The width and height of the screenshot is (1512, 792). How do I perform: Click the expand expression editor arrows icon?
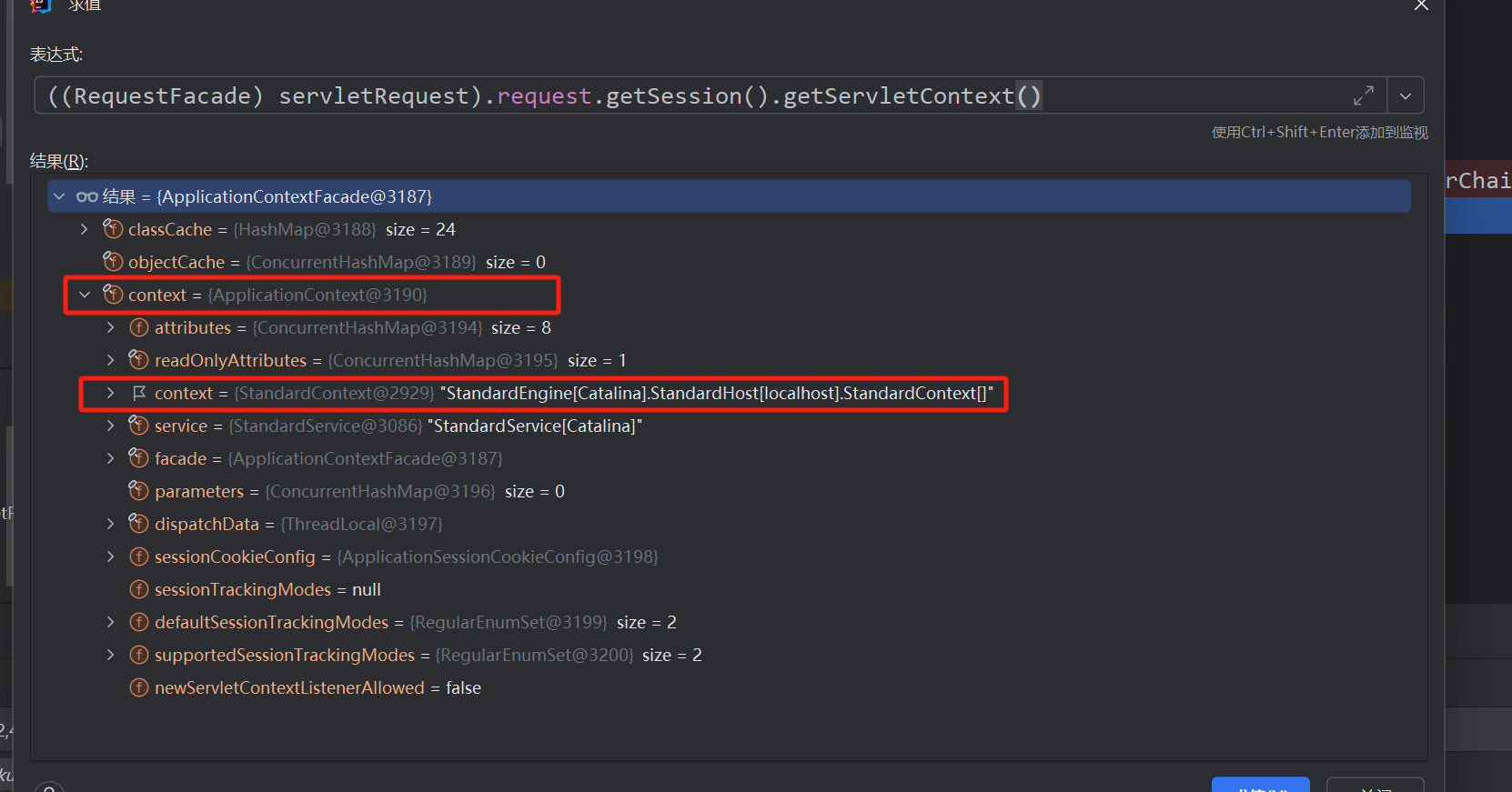(1363, 95)
